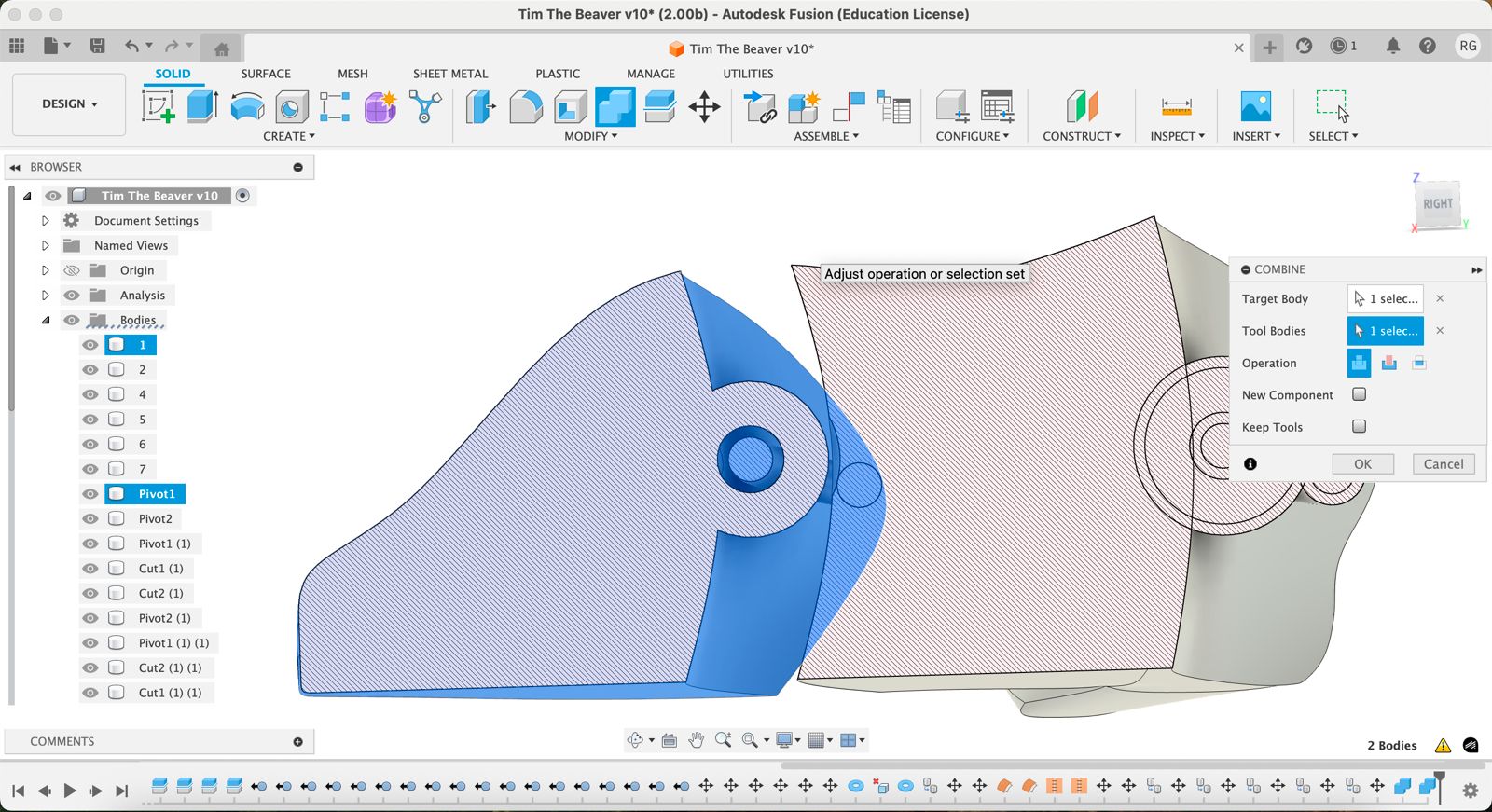Open the notifications bell
This screenshot has width=1492, height=812.
[1392, 46]
